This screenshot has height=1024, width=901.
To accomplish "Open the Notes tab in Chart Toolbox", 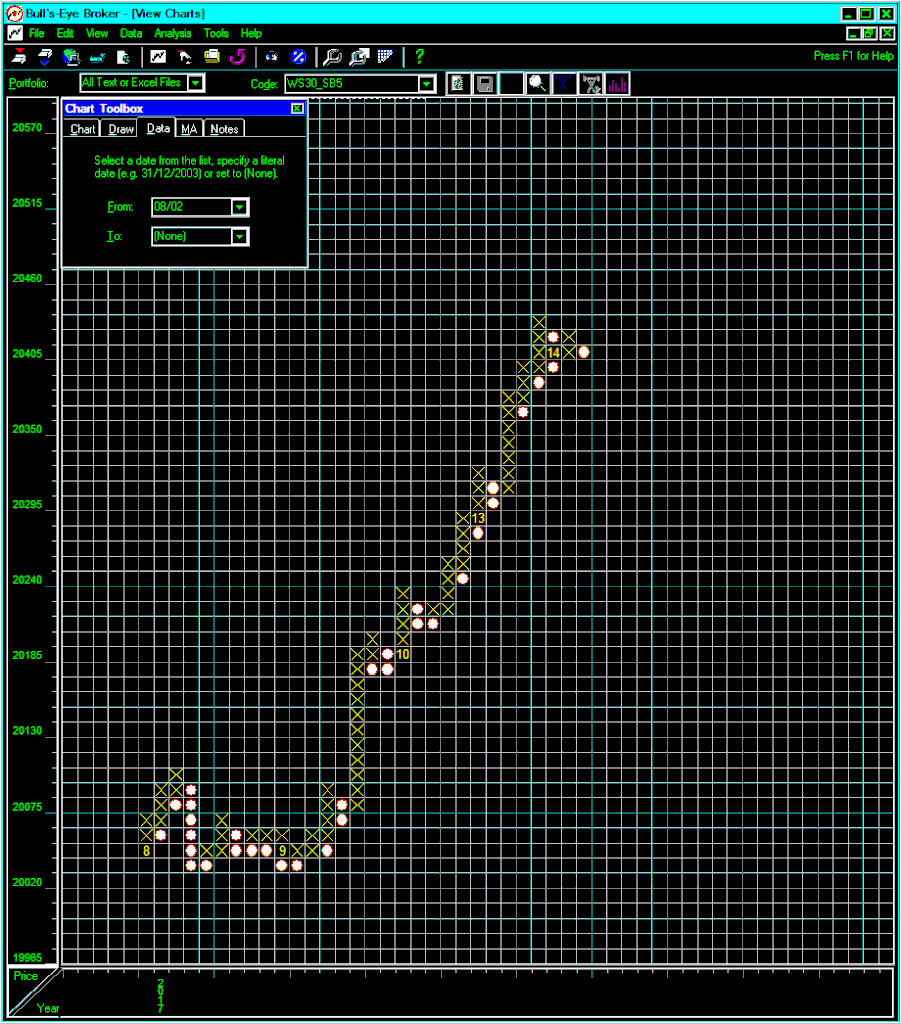I will tap(224, 129).
